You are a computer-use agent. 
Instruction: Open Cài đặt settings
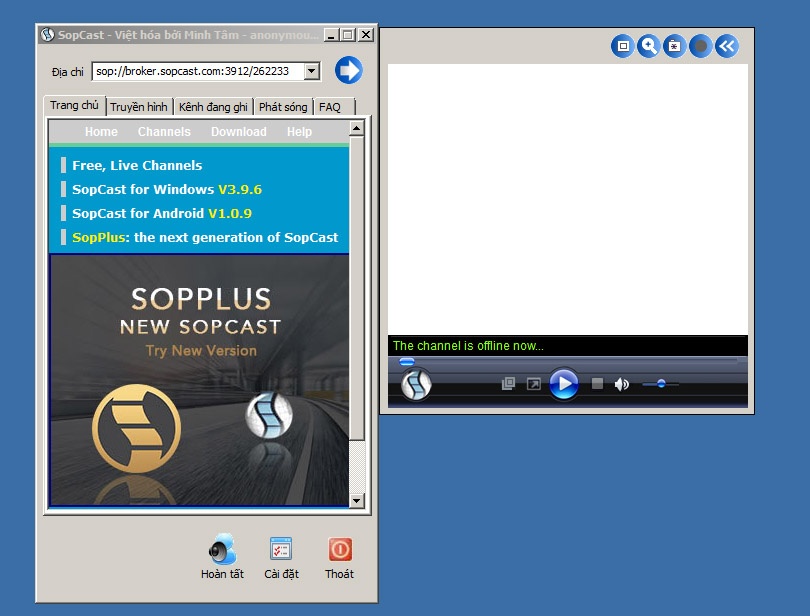pyautogui.click(x=281, y=557)
